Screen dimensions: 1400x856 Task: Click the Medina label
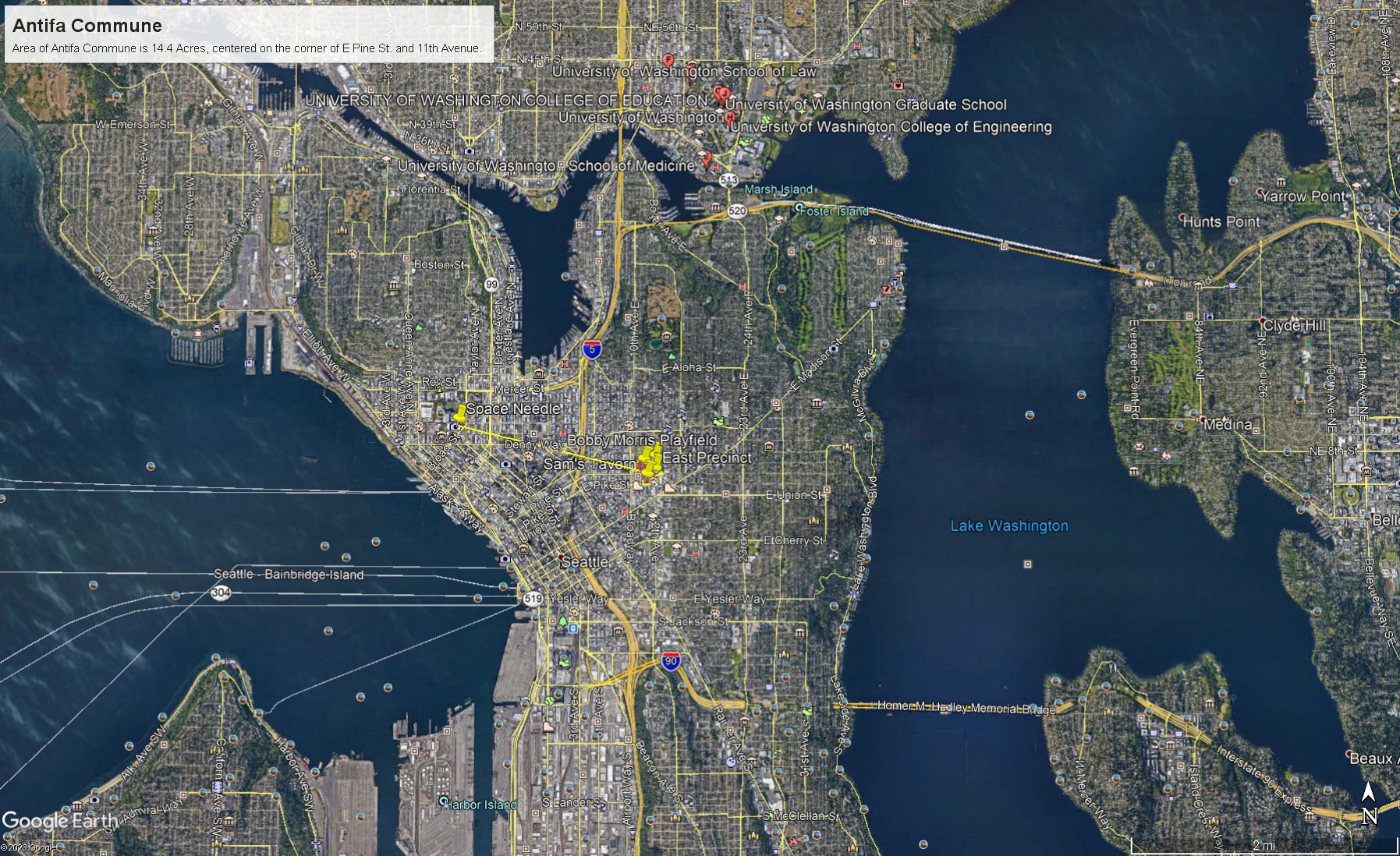[x=1228, y=425]
